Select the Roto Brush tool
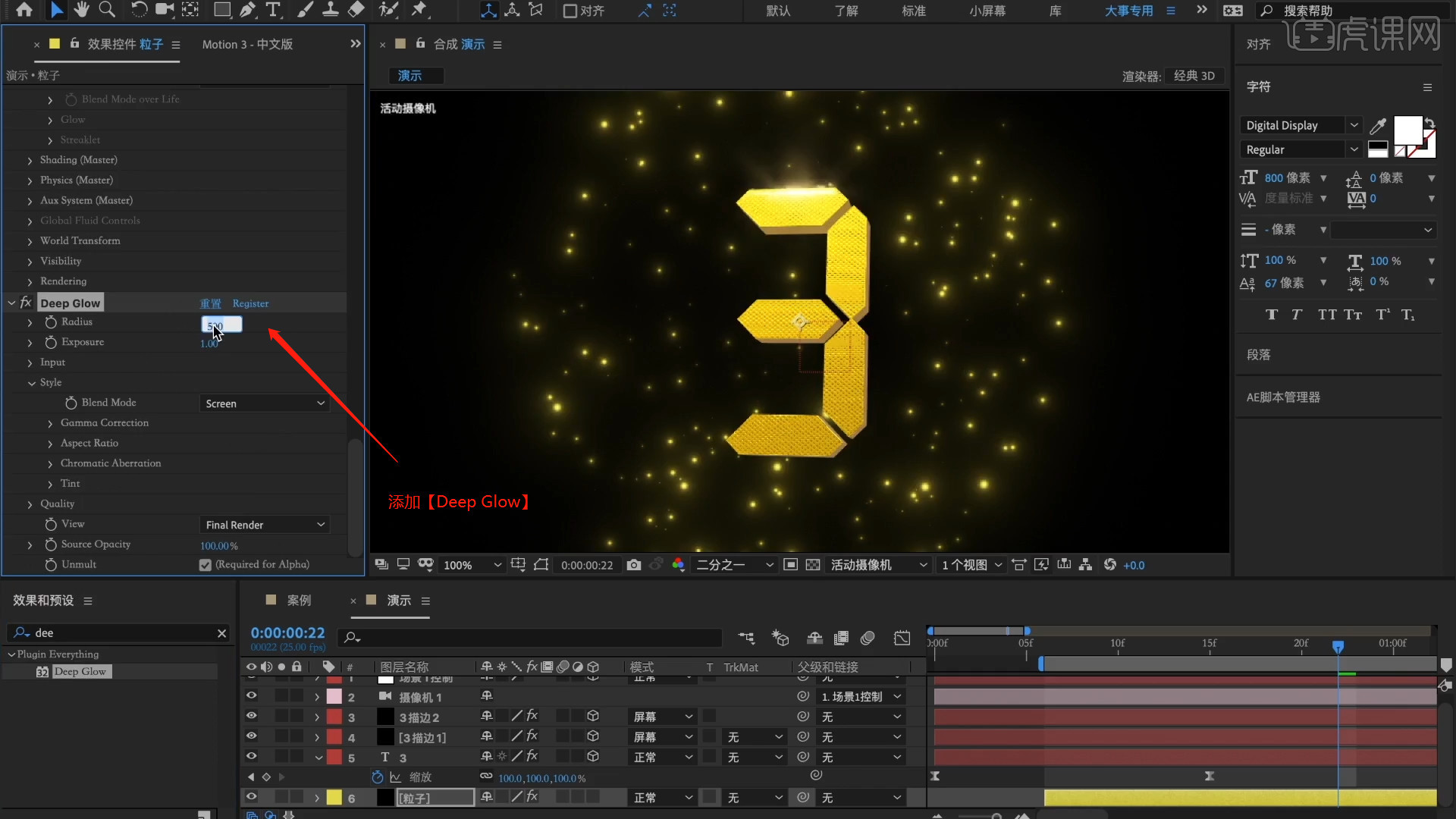Viewport: 1456px width, 819px height. (388, 10)
